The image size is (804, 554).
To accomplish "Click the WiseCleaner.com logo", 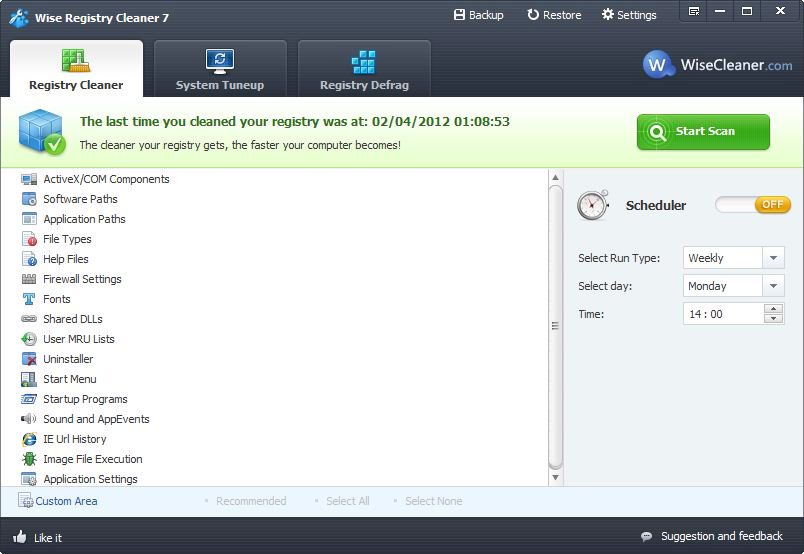I will pyautogui.click(x=717, y=65).
